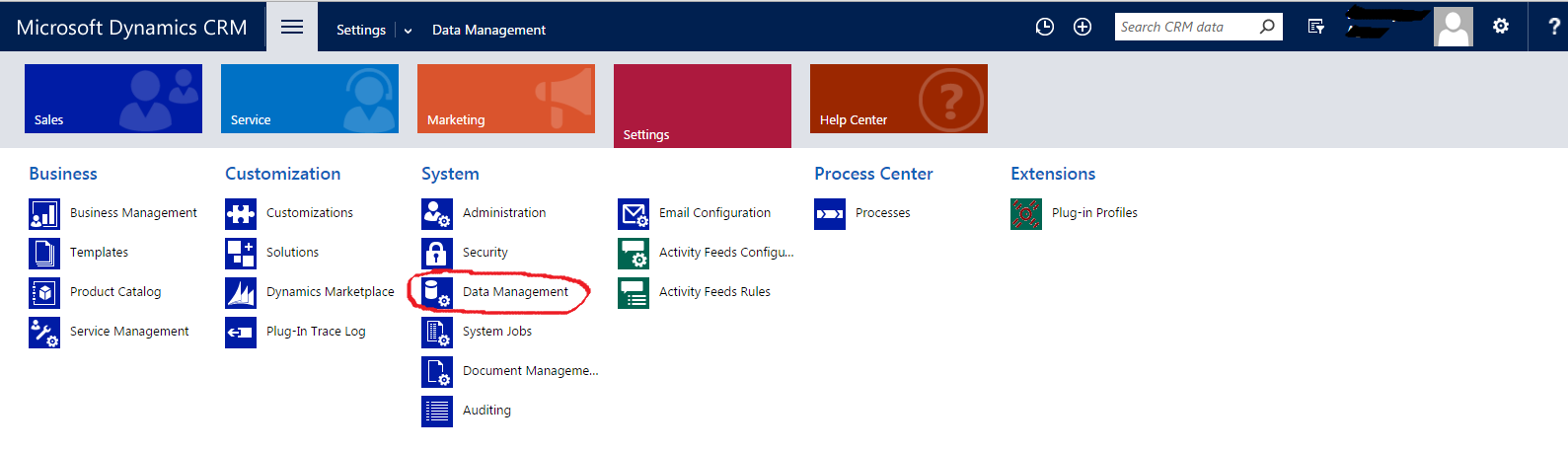This screenshot has width=1568, height=452.
Task: Click the Product Catalog icon
Action: tap(44, 292)
